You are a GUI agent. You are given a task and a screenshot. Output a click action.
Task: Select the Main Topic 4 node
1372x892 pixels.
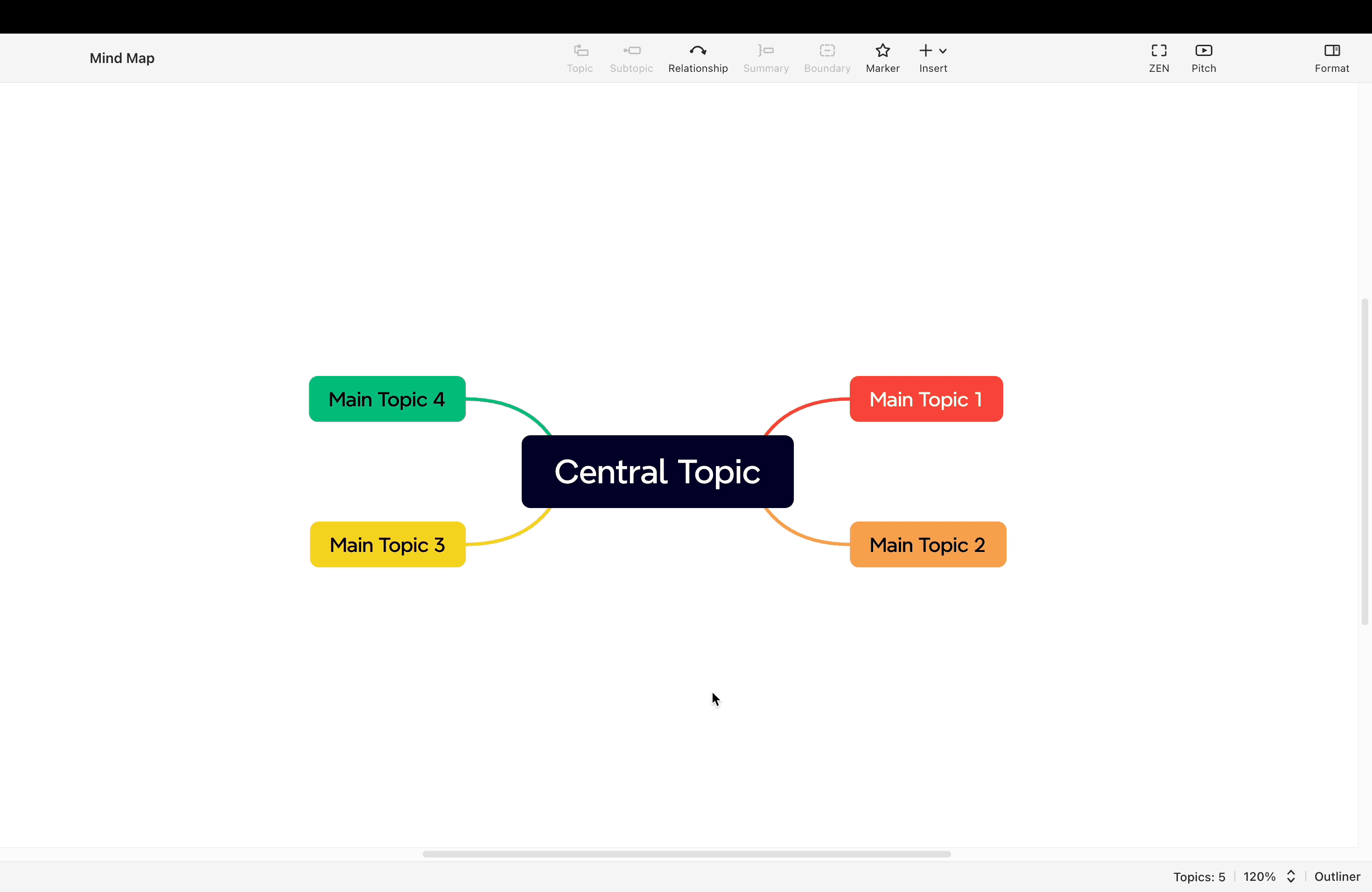tap(387, 399)
